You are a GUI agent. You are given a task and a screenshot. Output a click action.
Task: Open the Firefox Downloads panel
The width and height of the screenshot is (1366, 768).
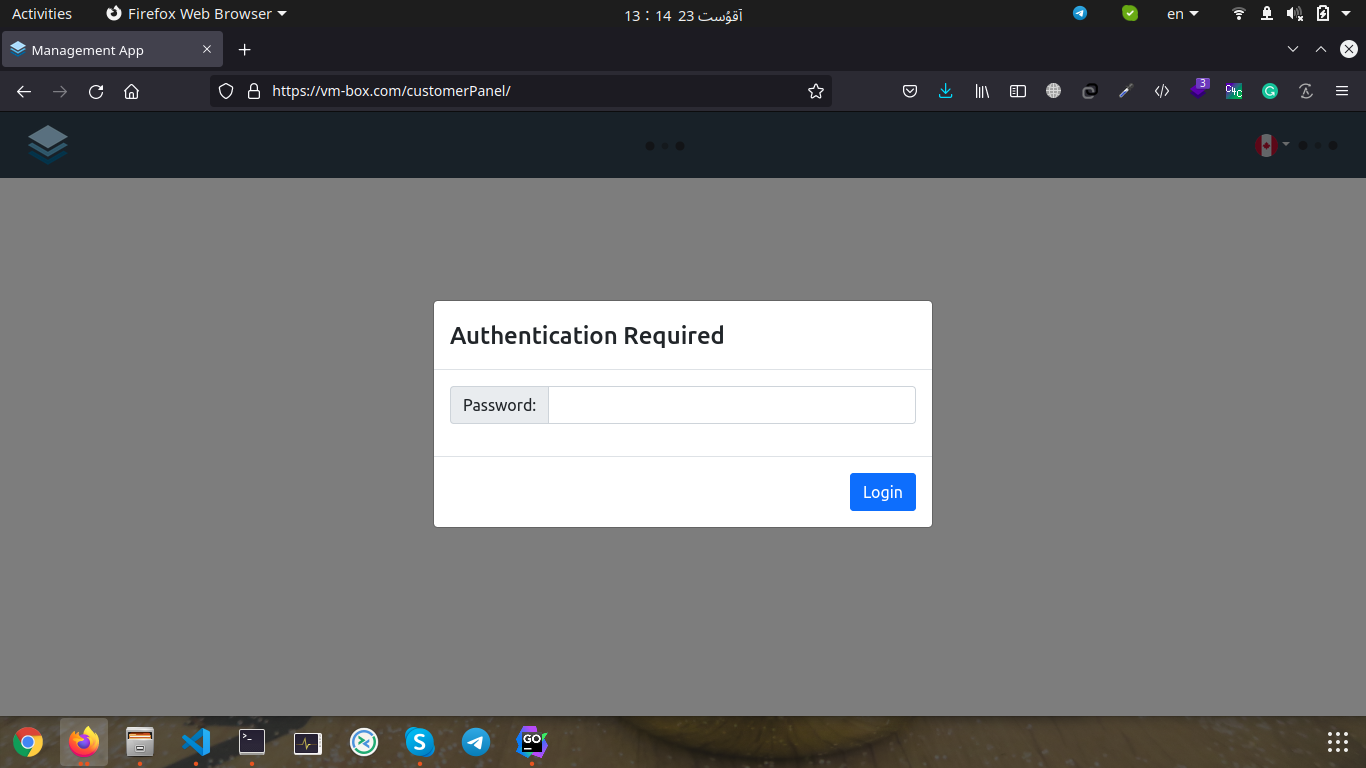coord(946,91)
